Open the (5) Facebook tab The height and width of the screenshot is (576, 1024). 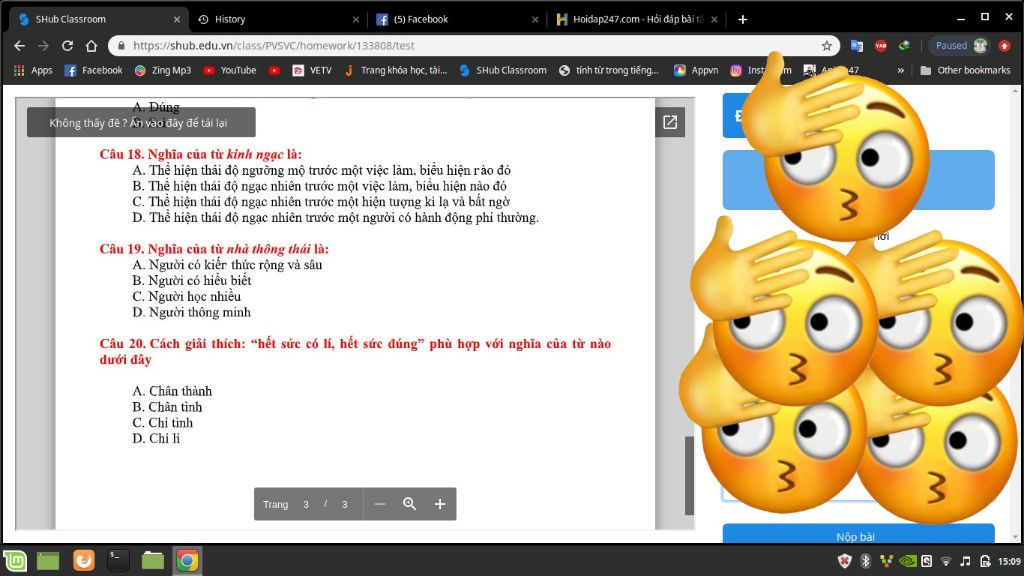[456, 20]
